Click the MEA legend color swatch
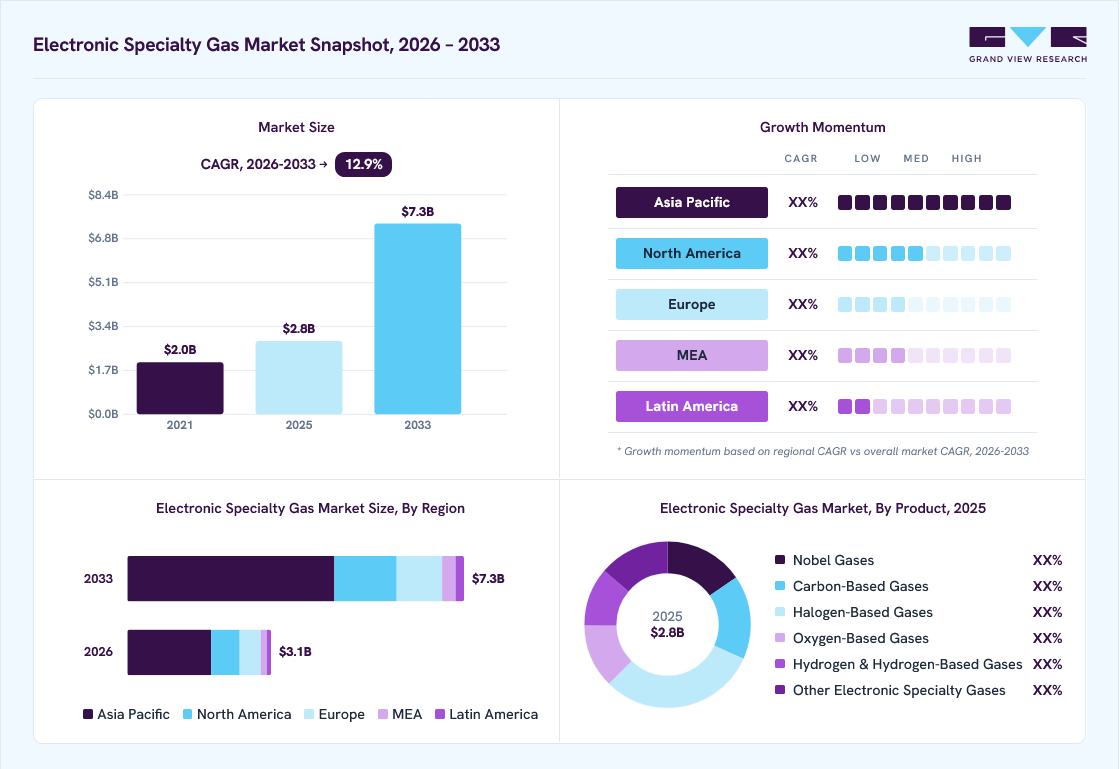The image size is (1120, 769). [x=383, y=714]
